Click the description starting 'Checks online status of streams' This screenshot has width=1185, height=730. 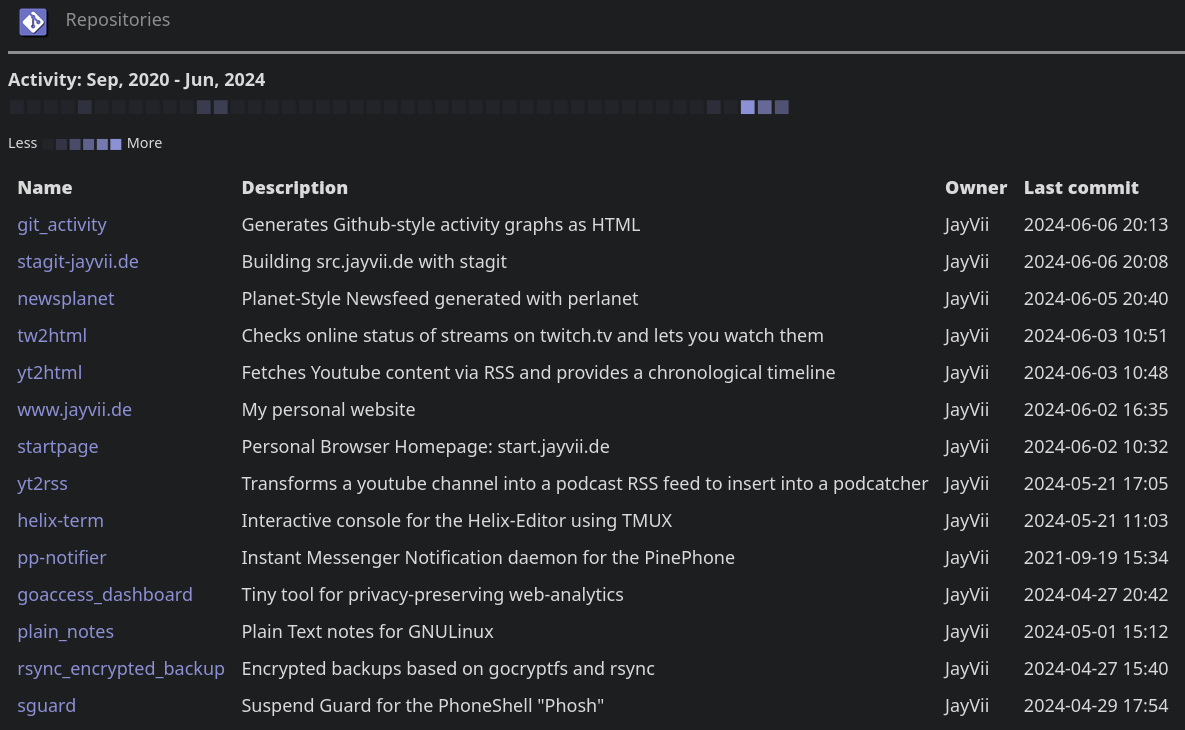(x=533, y=336)
